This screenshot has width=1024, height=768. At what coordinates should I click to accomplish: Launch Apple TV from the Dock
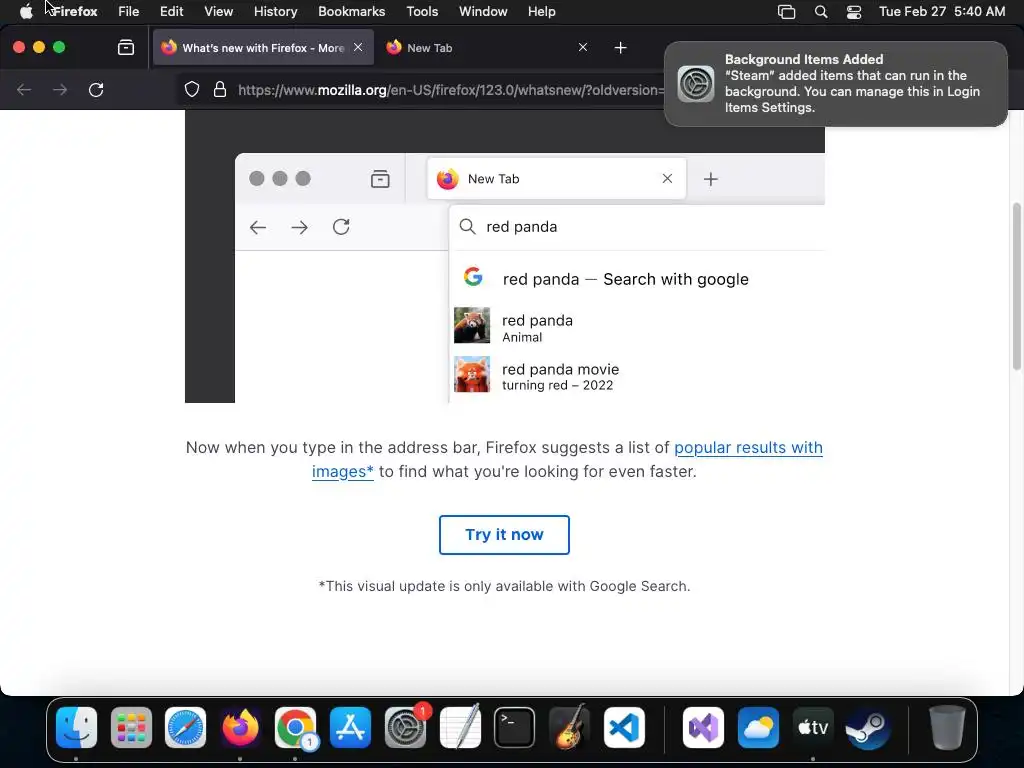click(x=813, y=728)
